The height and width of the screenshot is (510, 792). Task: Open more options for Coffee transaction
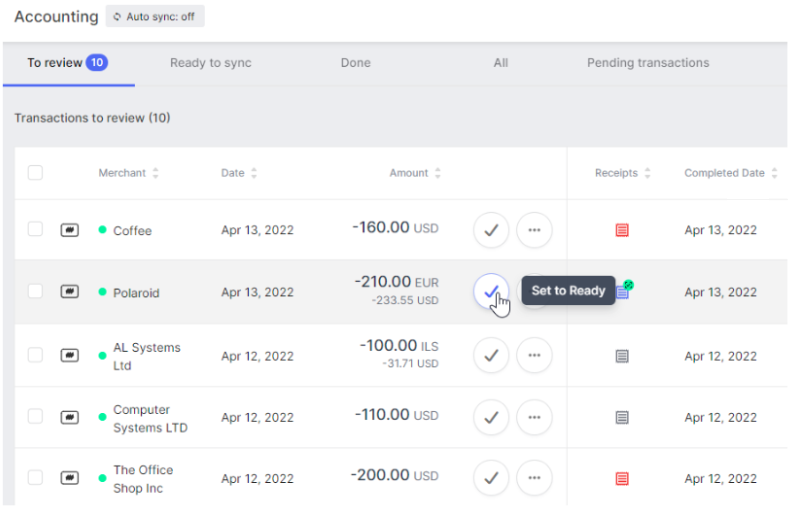pos(534,230)
